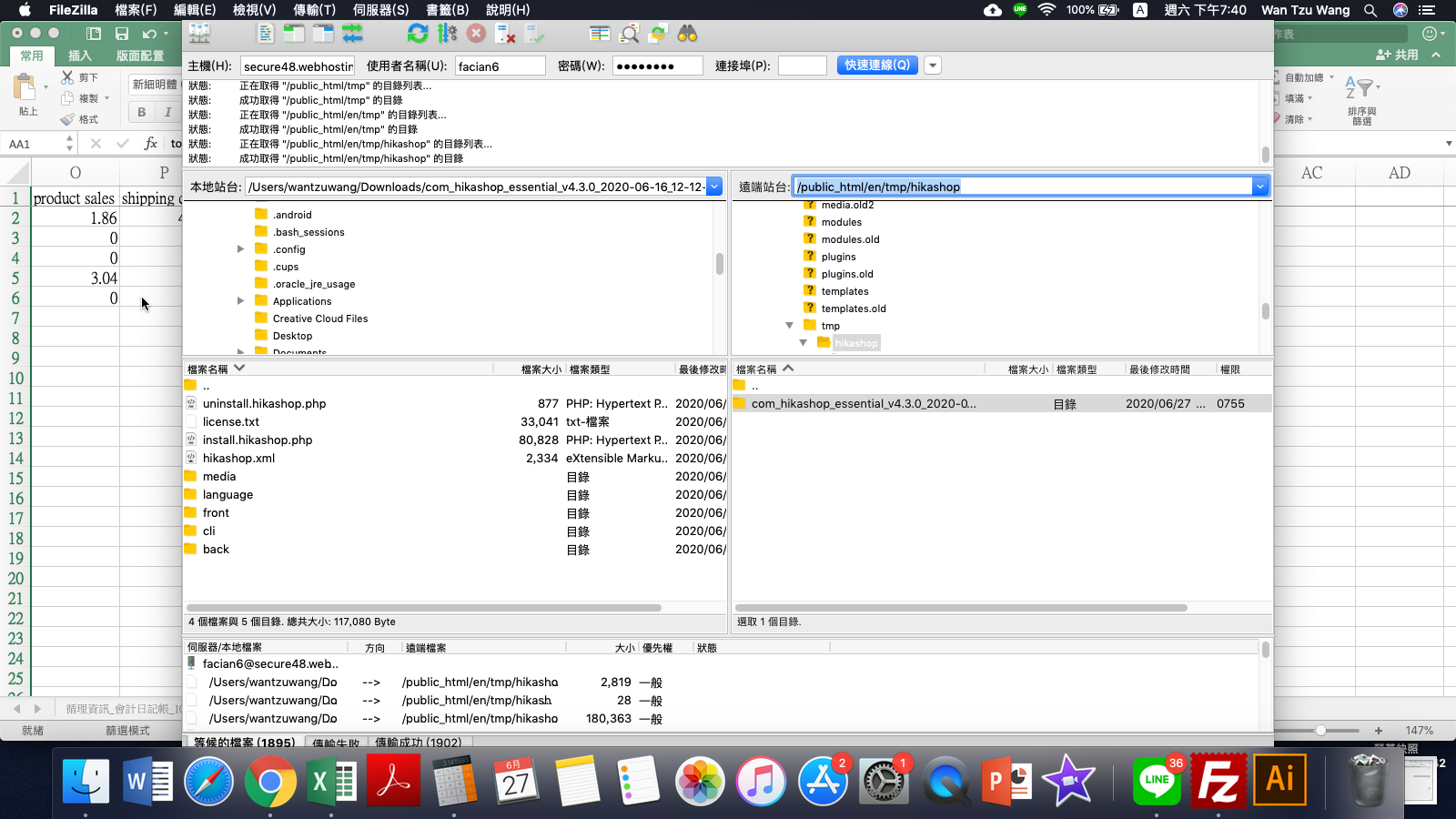The height and width of the screenshot is (819, 1456).
Task: Collapse the hikashop folder in remote tree
Action: 803,343
